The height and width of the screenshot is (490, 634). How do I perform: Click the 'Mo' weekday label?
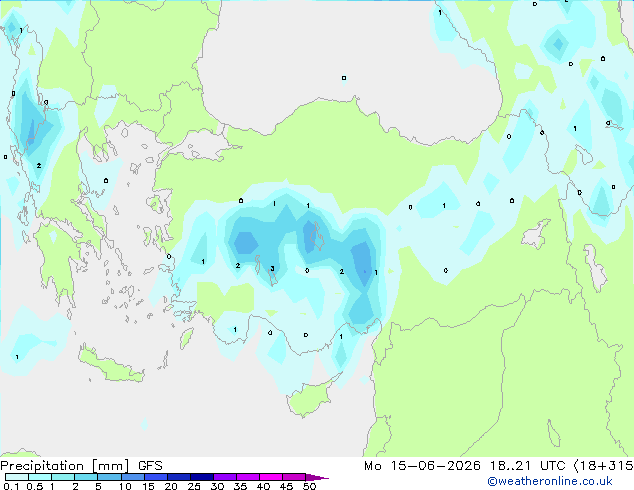point(372,466)
